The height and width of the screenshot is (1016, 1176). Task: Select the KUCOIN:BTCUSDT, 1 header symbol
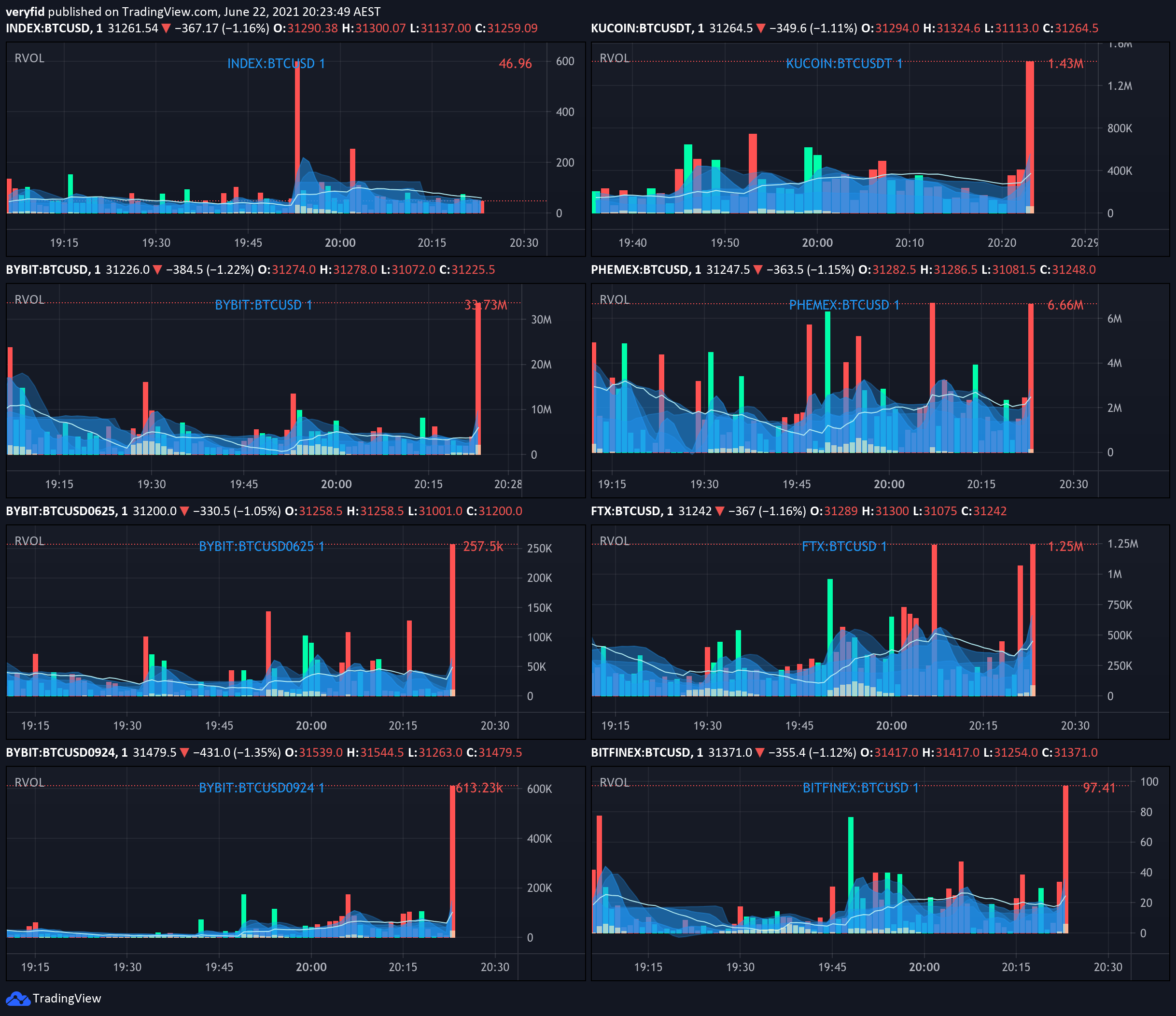coord(647,28)
